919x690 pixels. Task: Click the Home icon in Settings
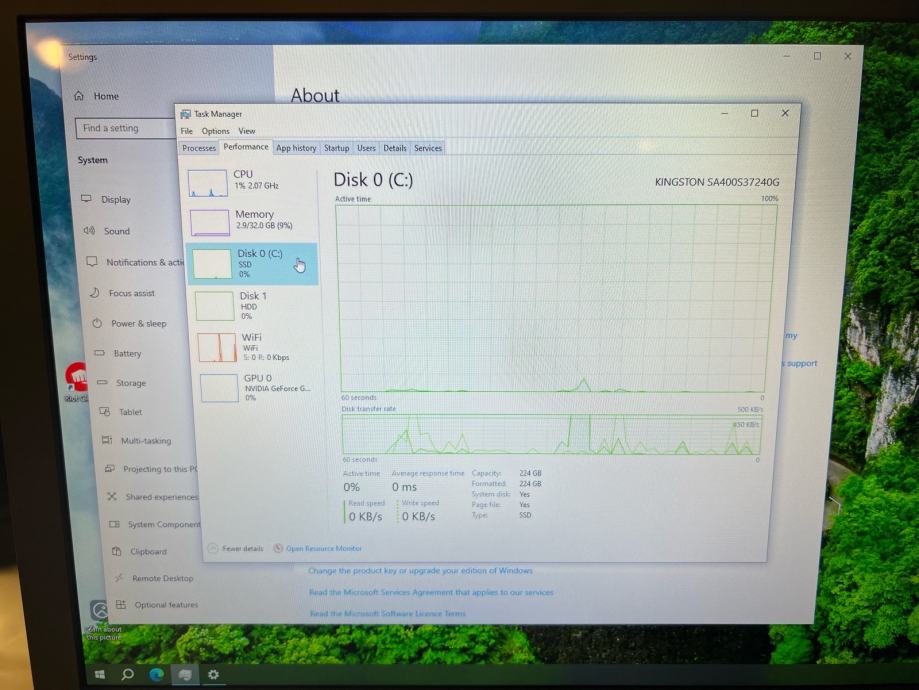(79, 96)
